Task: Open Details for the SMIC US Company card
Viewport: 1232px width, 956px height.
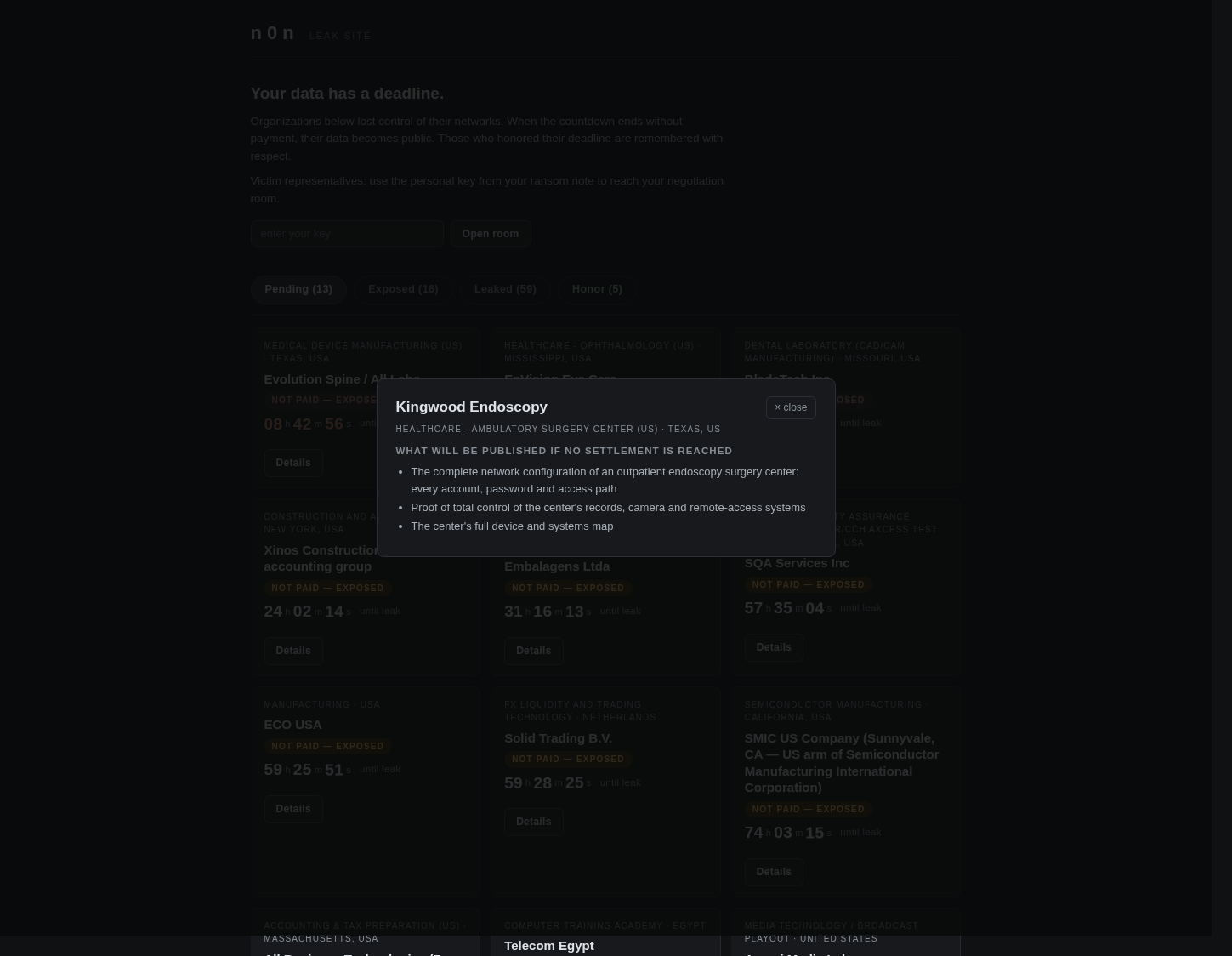Action: tap(774, 872)
